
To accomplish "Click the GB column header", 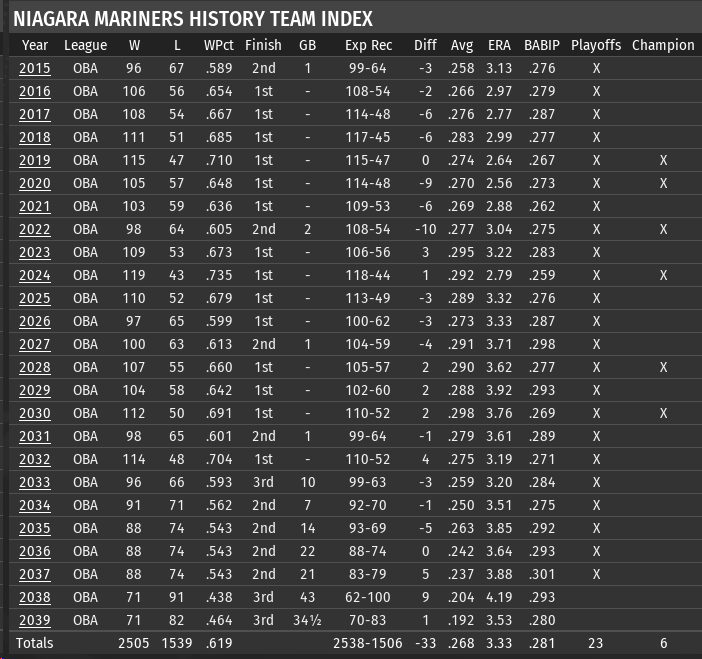I will point(307,45).
